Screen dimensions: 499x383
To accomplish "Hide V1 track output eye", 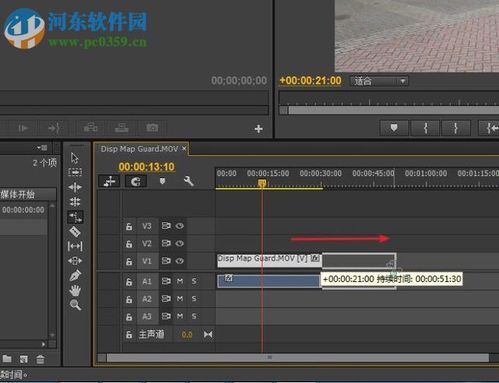I will pyautogui.click(x=180, y=261).
